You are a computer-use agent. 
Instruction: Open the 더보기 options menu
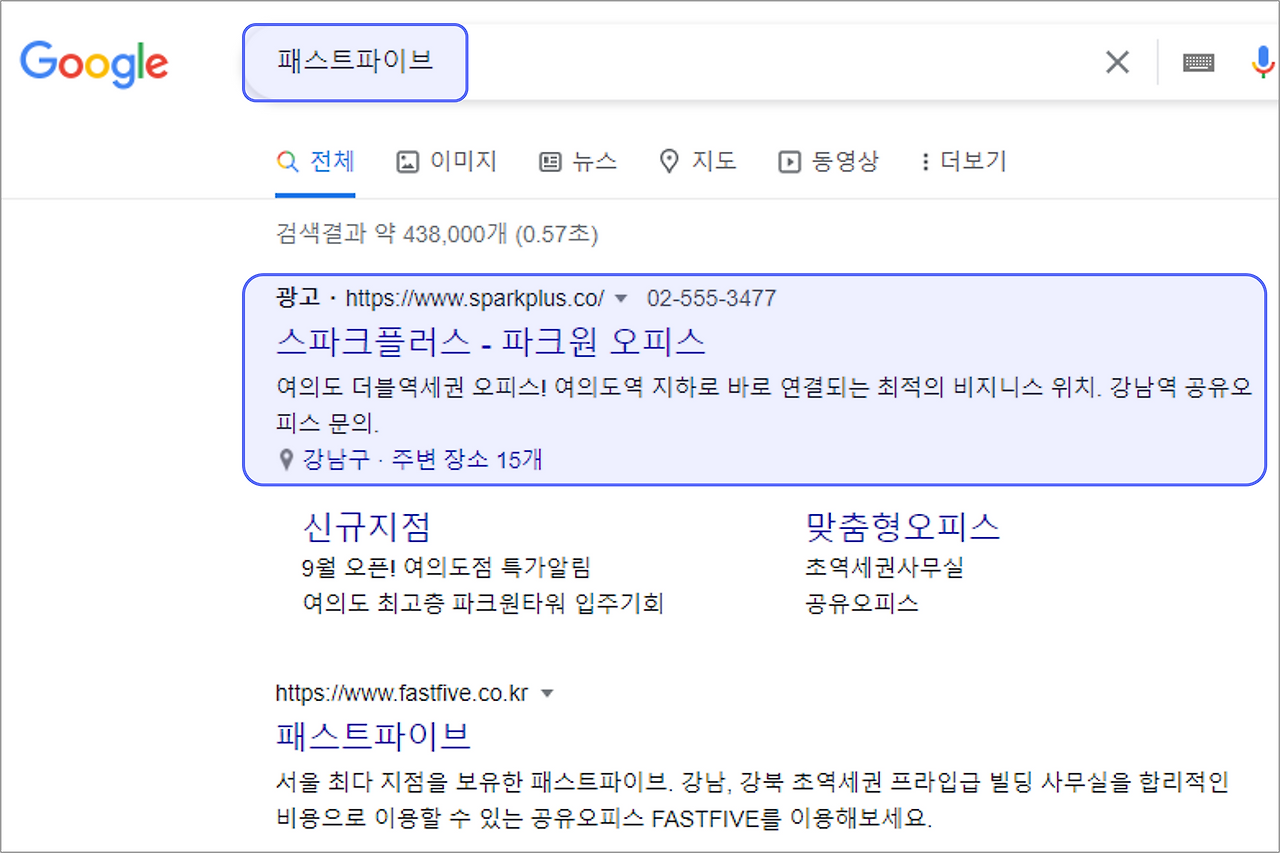point(962,160)
